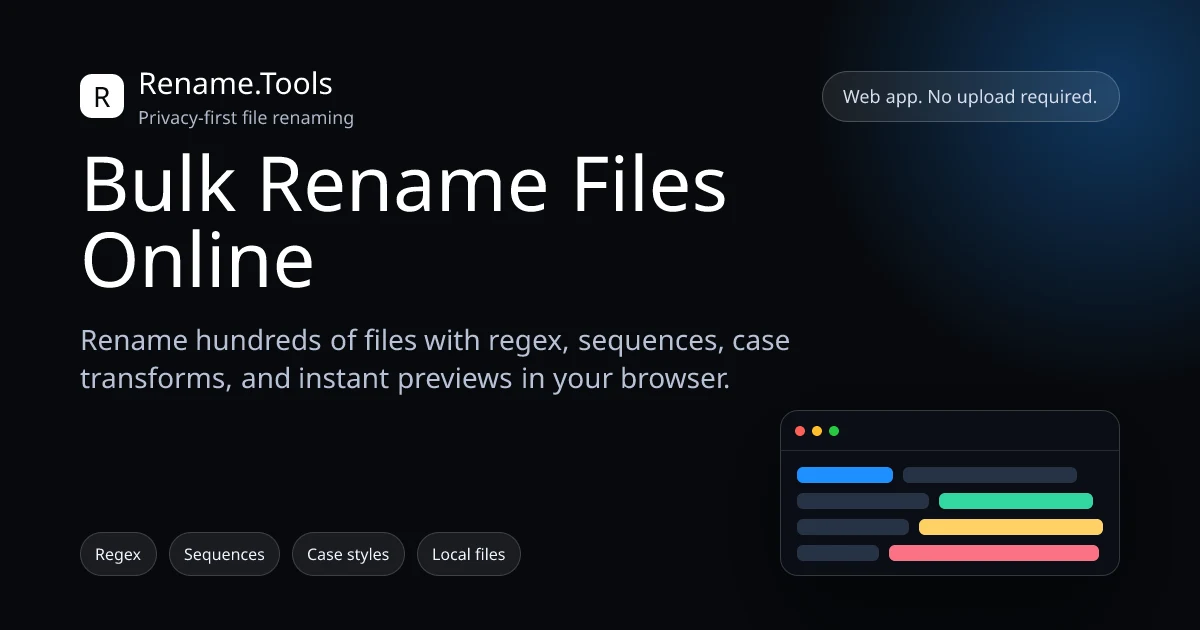Click the grey bar beside the blue bar
This screenshot has width=1200, height=630.
pyautogui.click(x=990, y=475)
